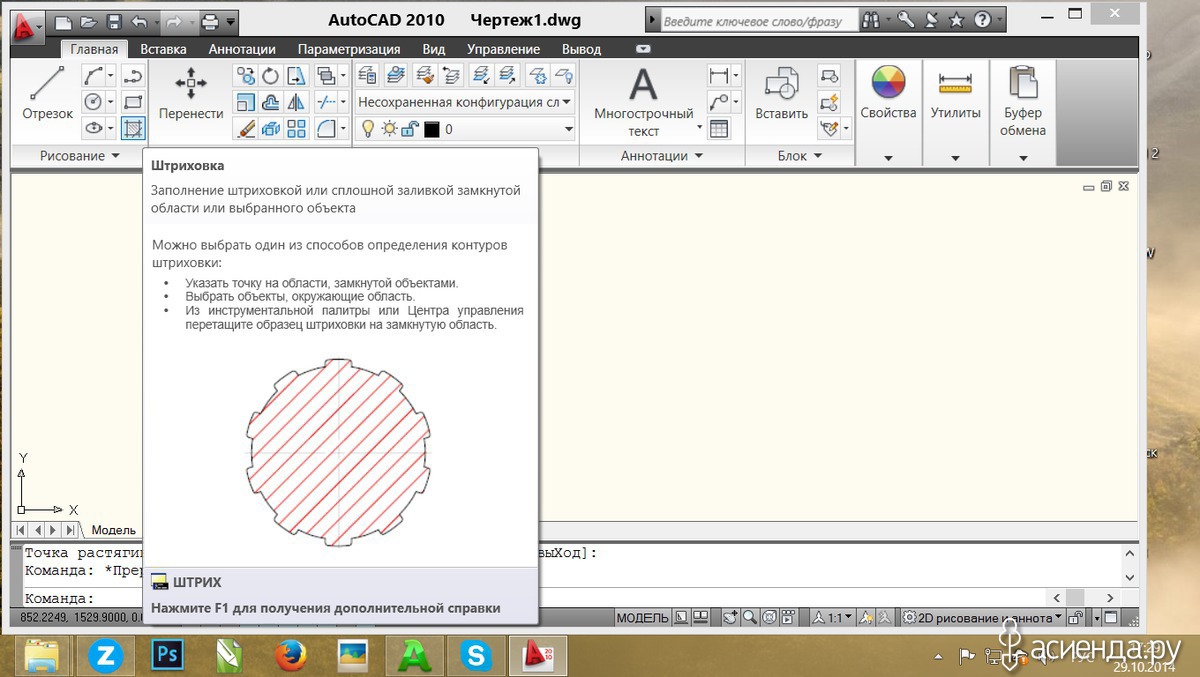Select the Rotate tool in the ribbon
Image resolution: width=1200 pixels, height=677 pixels.
(271, 76)
